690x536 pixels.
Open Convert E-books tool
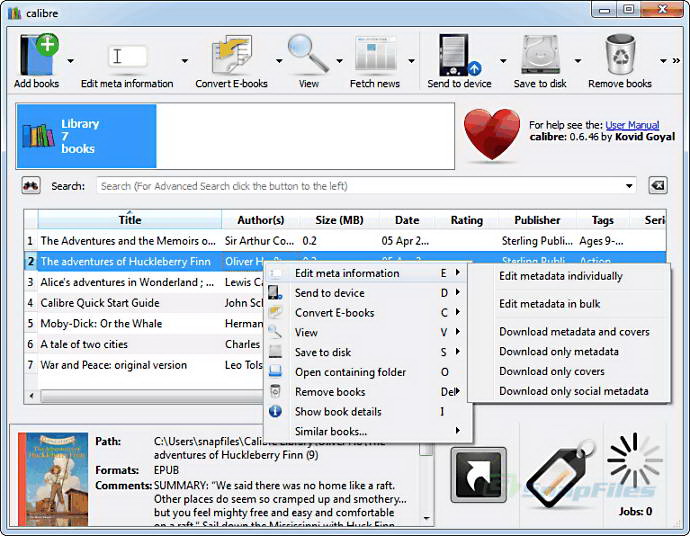[231, 55]
